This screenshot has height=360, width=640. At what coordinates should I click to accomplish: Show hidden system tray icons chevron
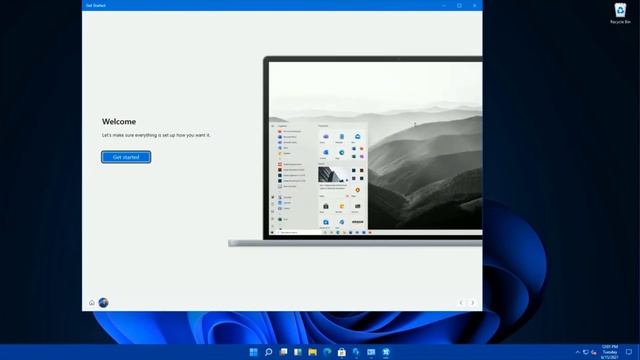[578, 352]
